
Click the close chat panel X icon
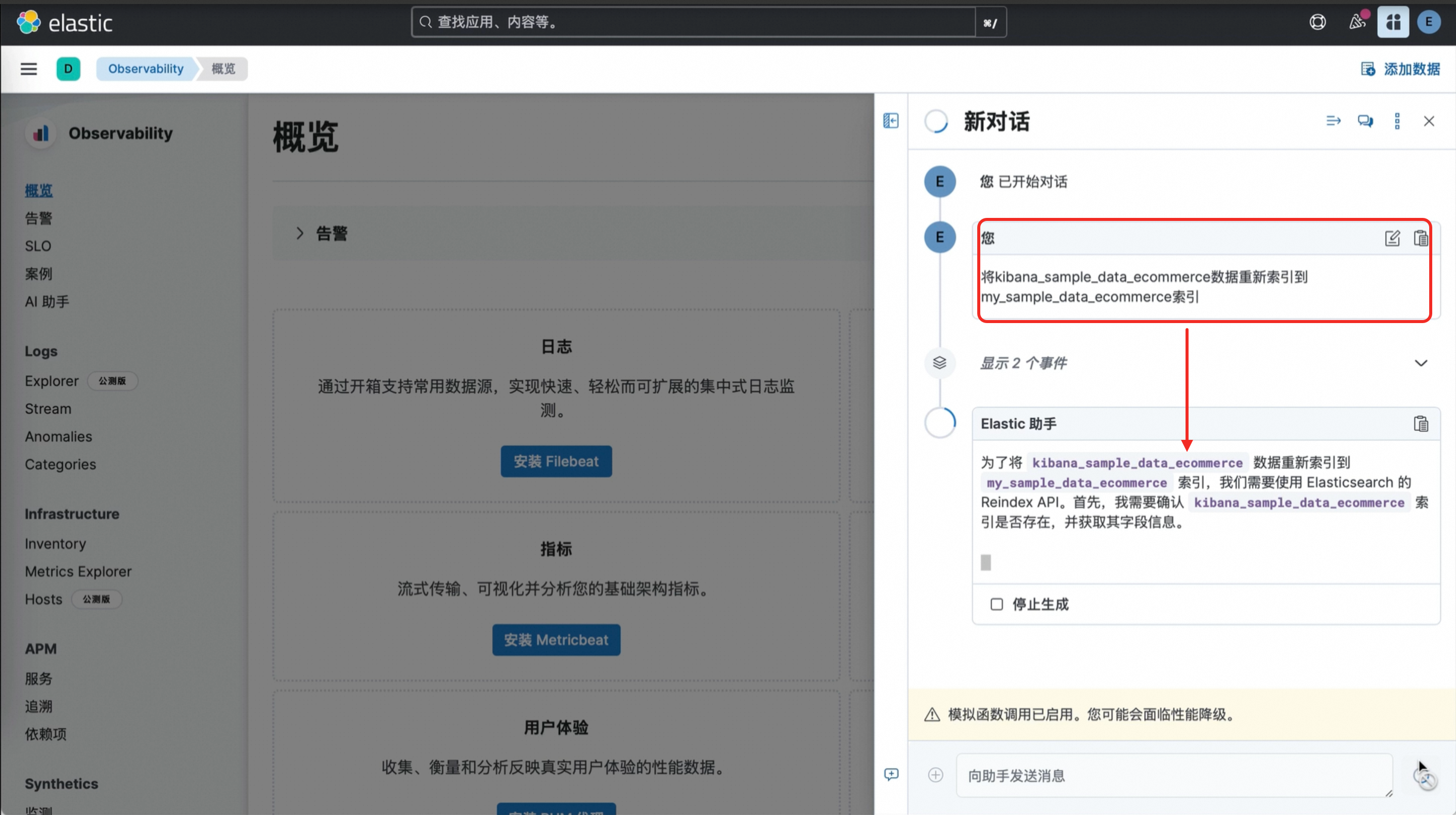1429,121
